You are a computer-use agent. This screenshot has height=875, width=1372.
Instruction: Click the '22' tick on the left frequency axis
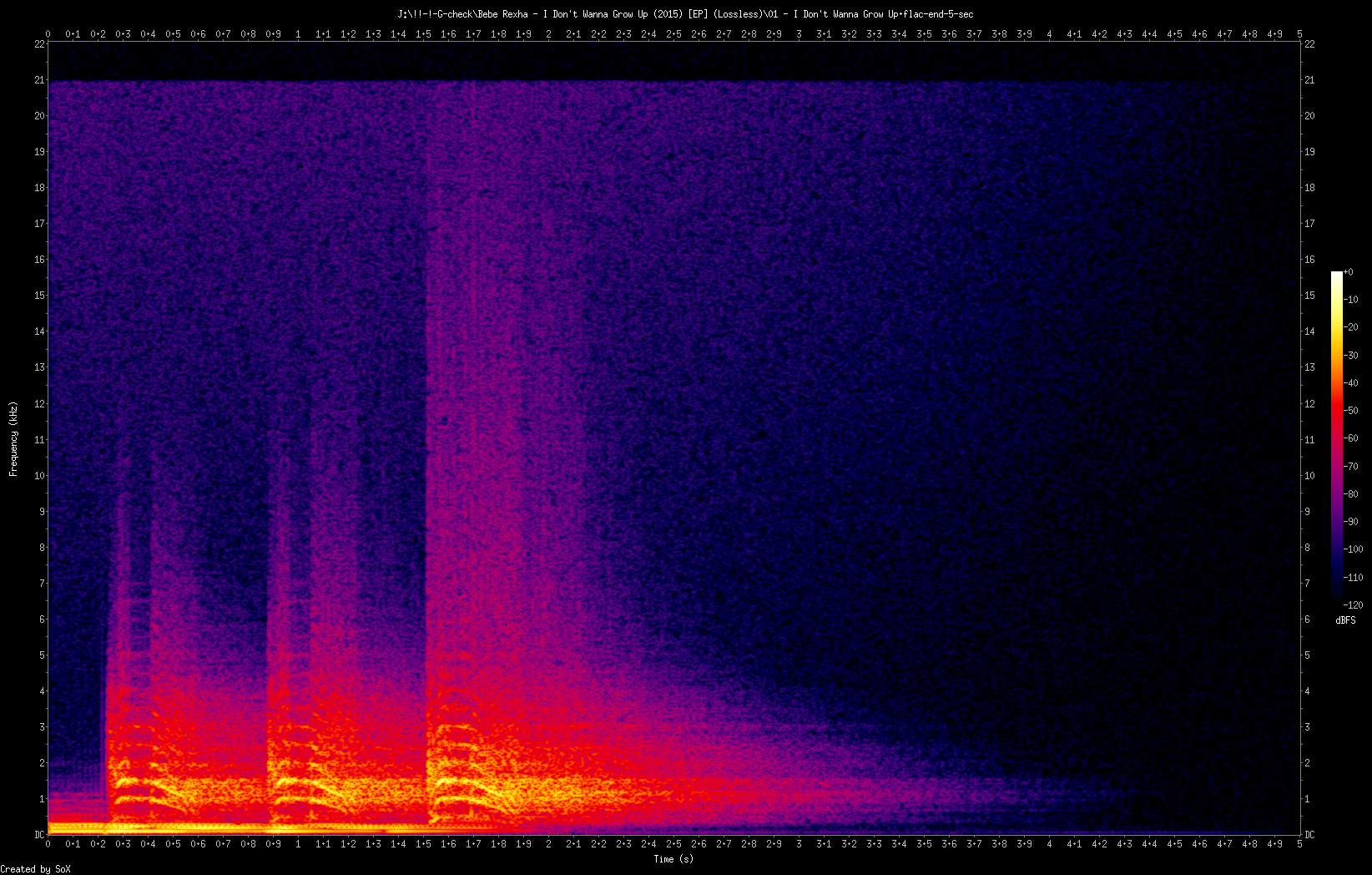39,44
